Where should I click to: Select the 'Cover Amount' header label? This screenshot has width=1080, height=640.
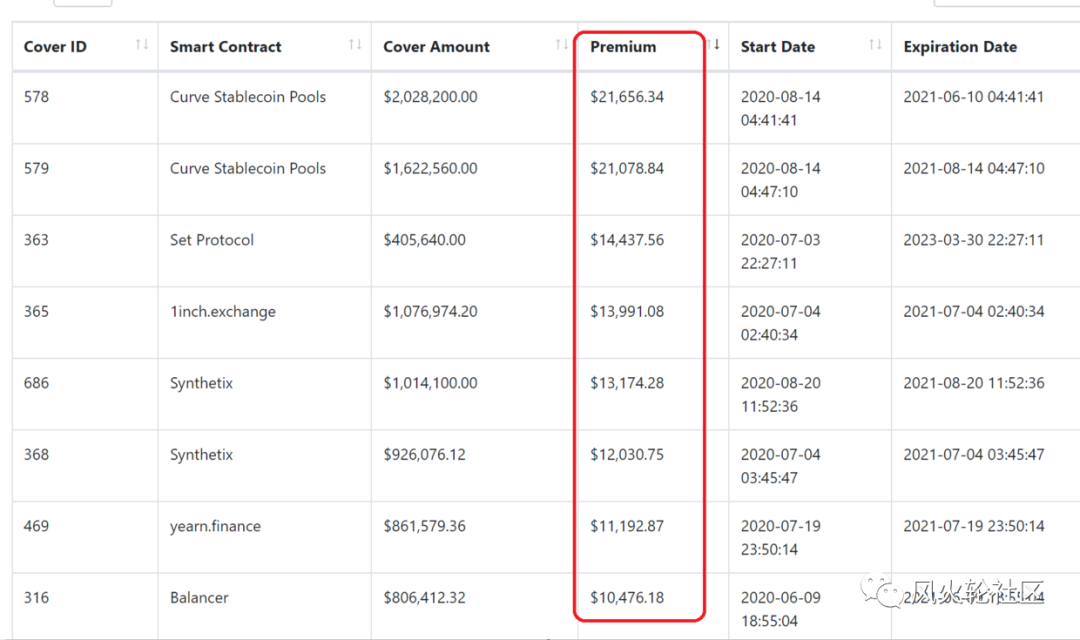[437, 47]
